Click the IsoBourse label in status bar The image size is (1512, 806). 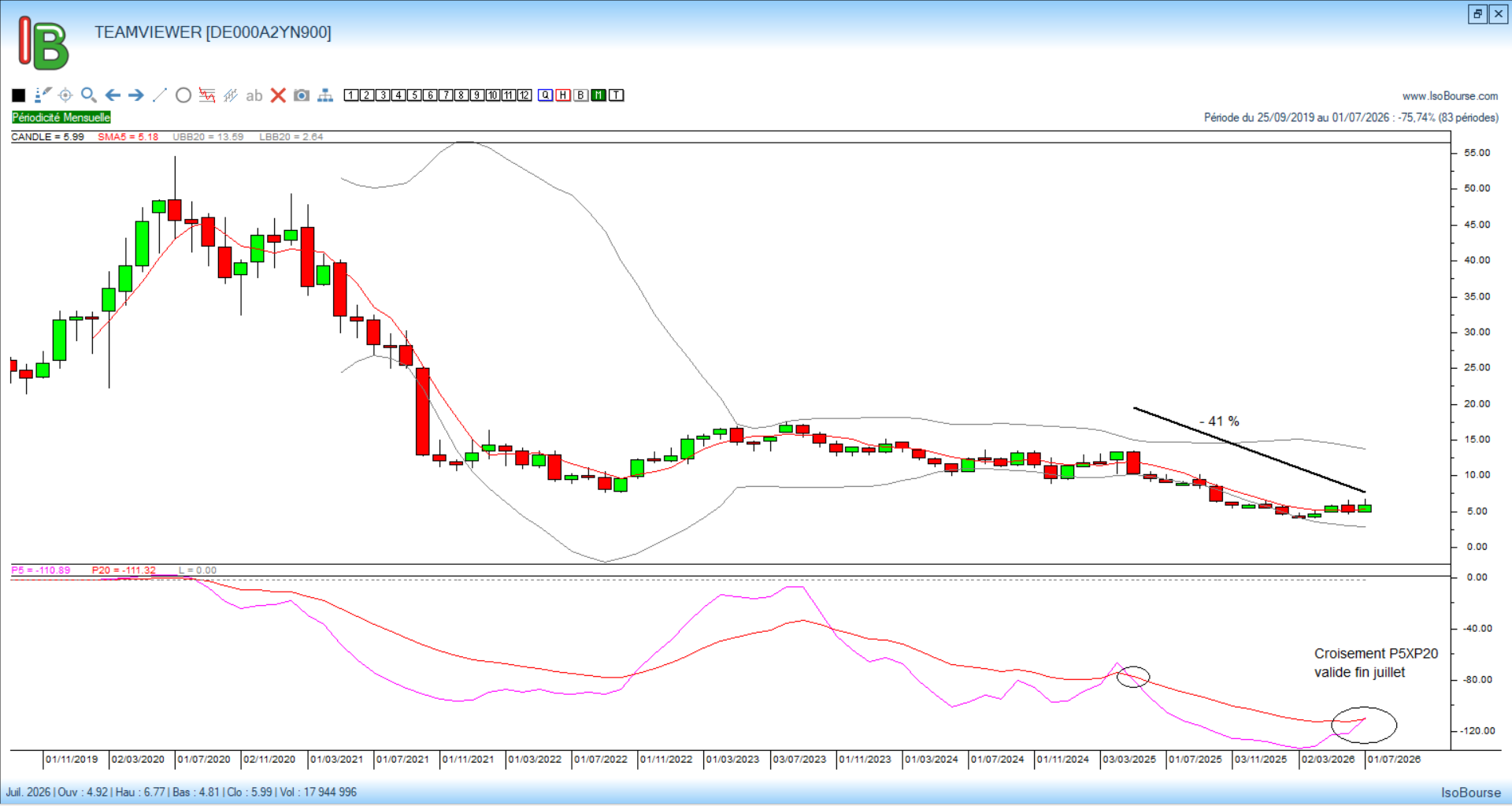(1471, 793)
